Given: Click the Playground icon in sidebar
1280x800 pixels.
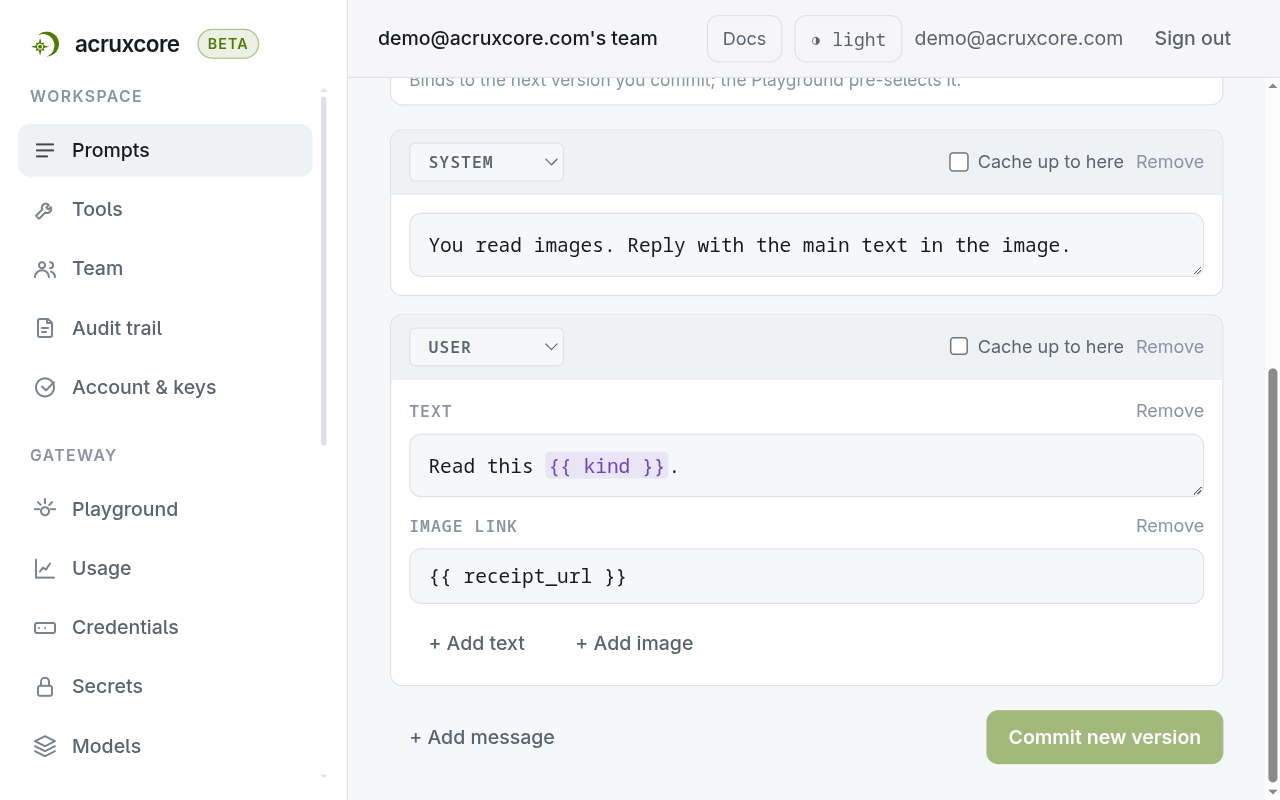Looking at the screenshot, I should (45, 509).
